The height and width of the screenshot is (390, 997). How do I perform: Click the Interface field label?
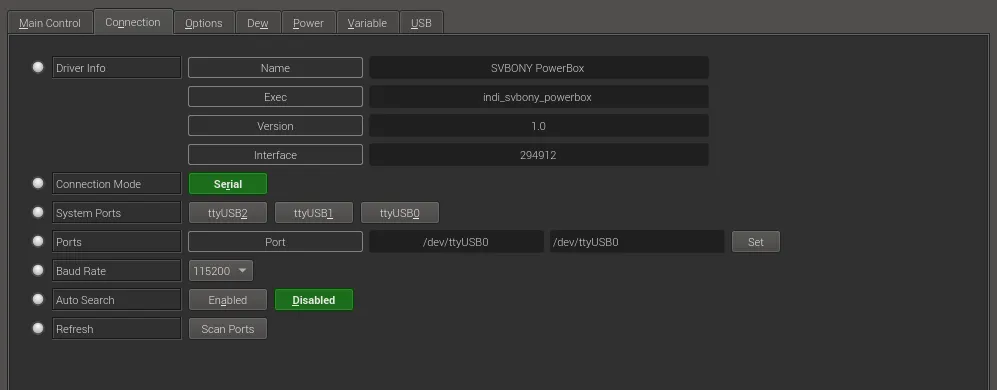[x=275, y=155]
